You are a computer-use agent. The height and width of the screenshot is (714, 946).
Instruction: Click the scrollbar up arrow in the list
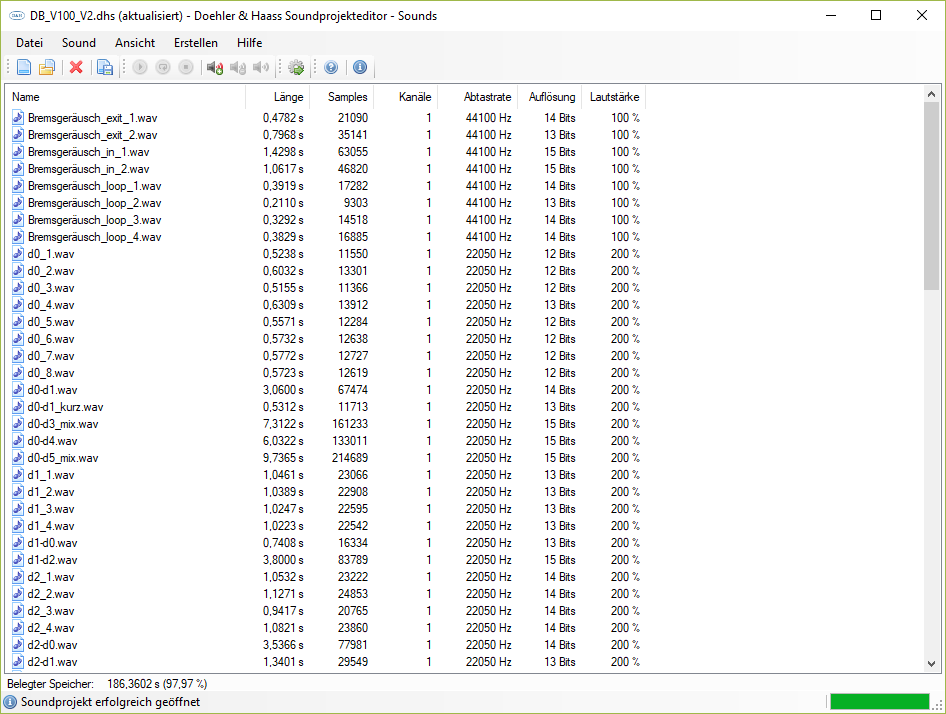coord(931,94)
